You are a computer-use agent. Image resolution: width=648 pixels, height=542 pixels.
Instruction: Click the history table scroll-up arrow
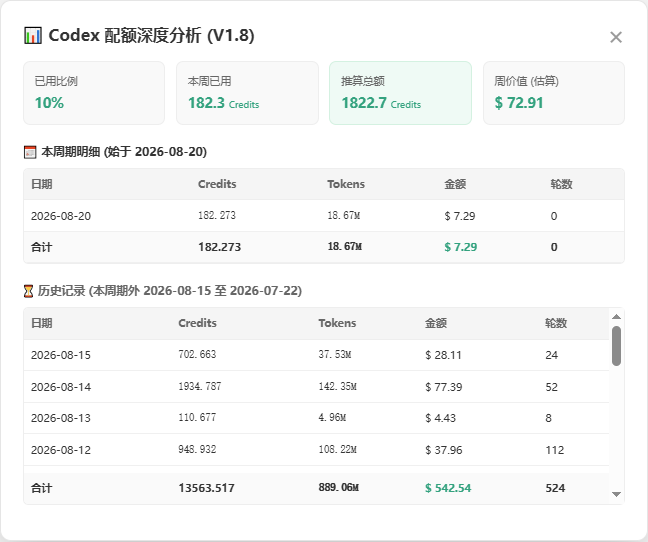tap(616, 317)
